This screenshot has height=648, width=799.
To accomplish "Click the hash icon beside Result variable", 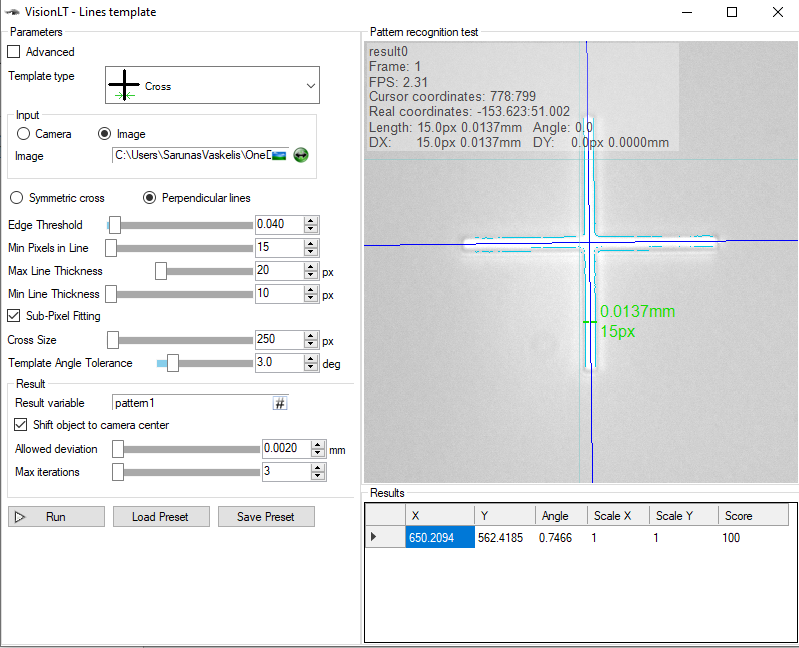I will [x=280, y=403].
